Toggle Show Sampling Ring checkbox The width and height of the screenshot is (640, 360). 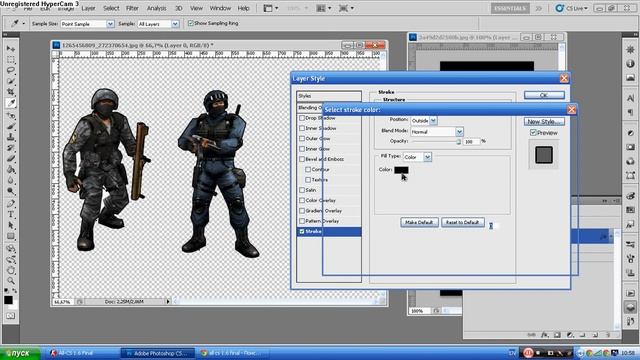point(190,23)
